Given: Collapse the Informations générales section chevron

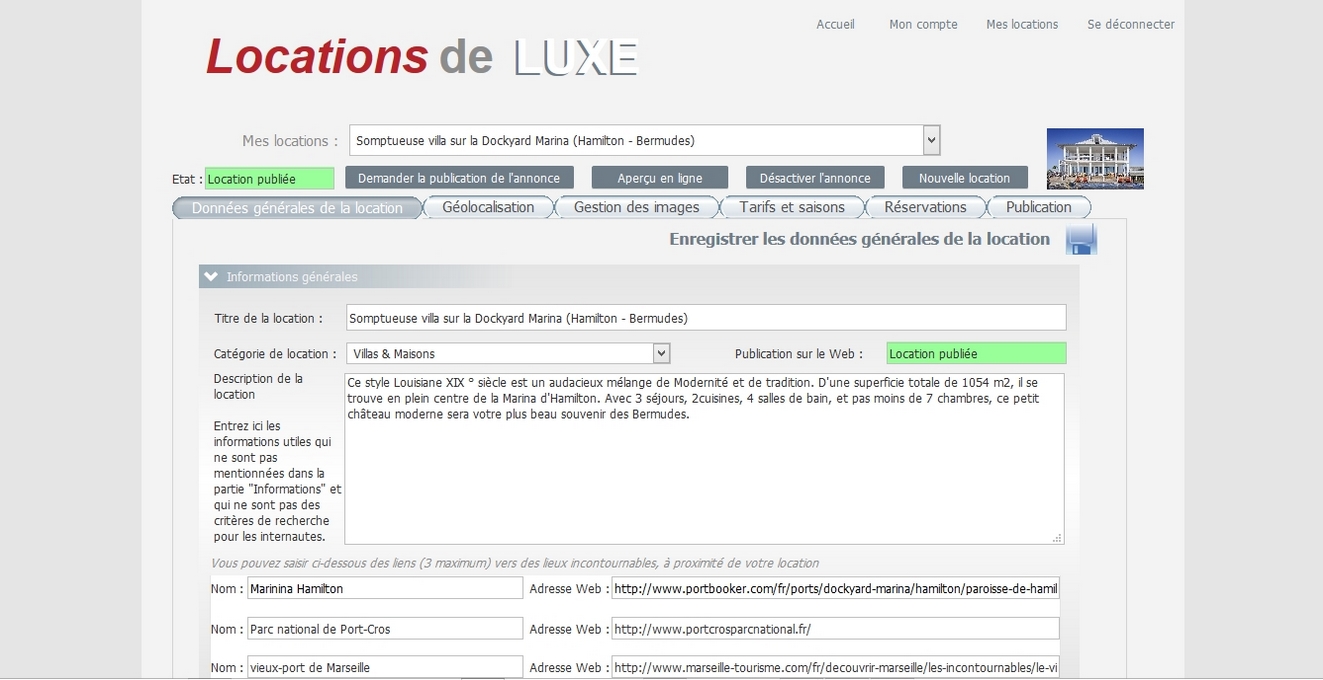Looking at the screenshot, I should 211,277.
